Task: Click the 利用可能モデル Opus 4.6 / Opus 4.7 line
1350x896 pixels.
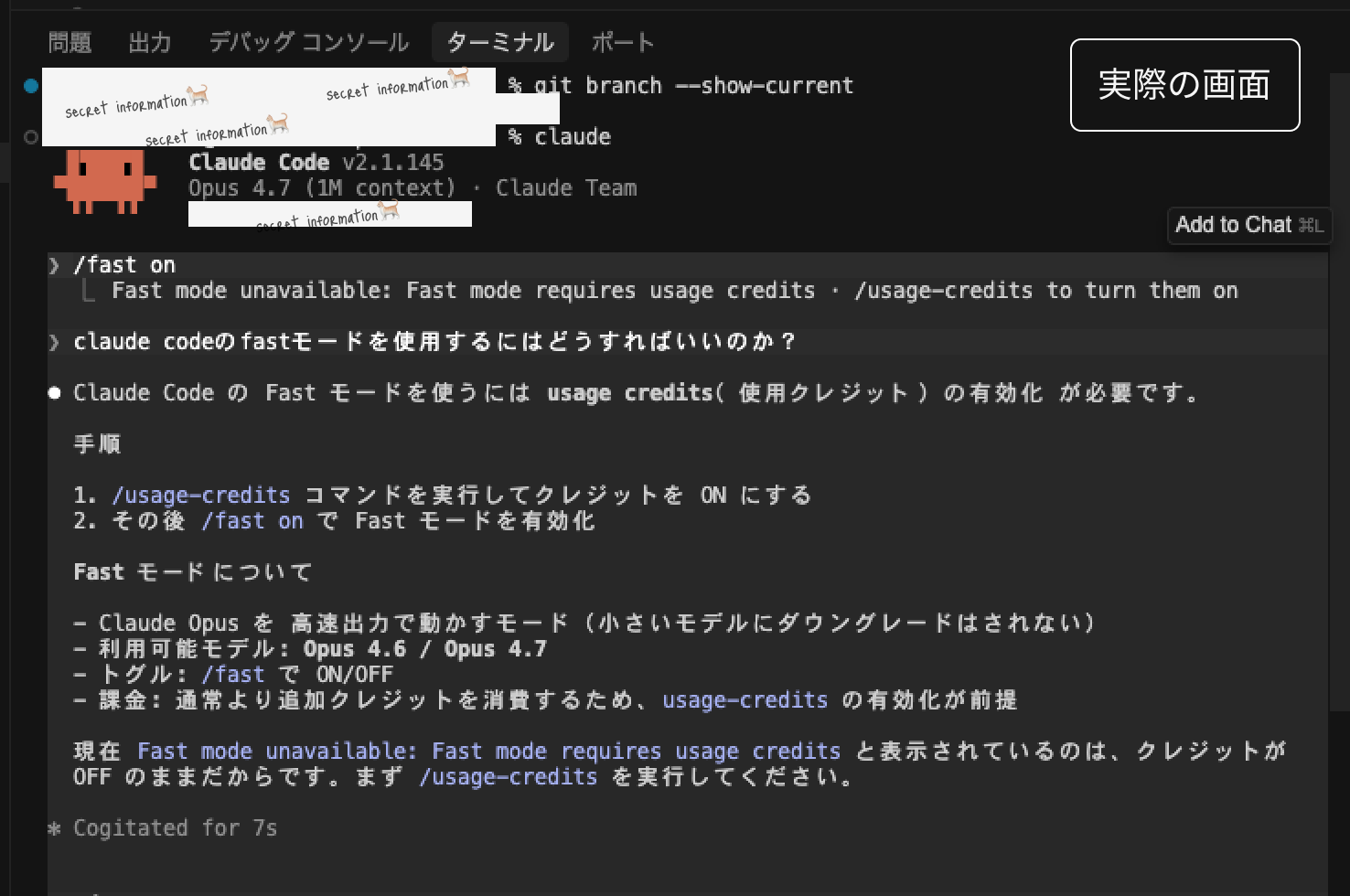Action: point(310,649)
